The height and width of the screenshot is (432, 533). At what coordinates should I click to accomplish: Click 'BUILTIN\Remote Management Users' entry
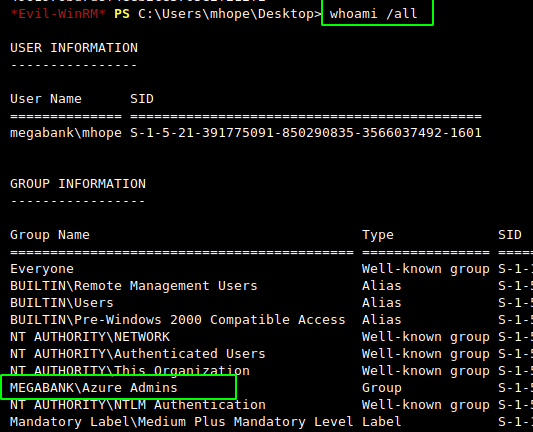[x=134, y=286]
